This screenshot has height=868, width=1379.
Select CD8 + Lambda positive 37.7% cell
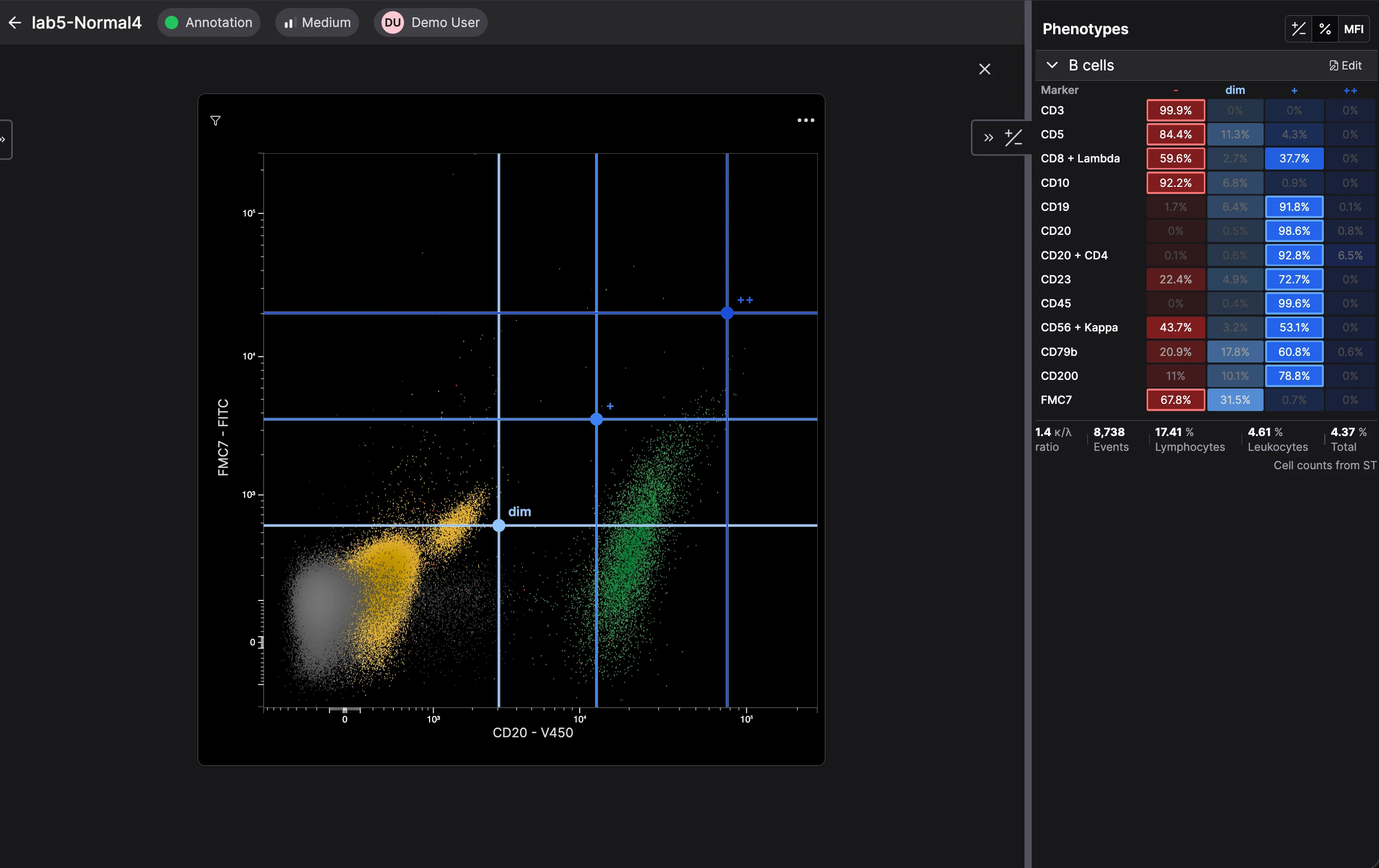click(x=1294, y=158)
